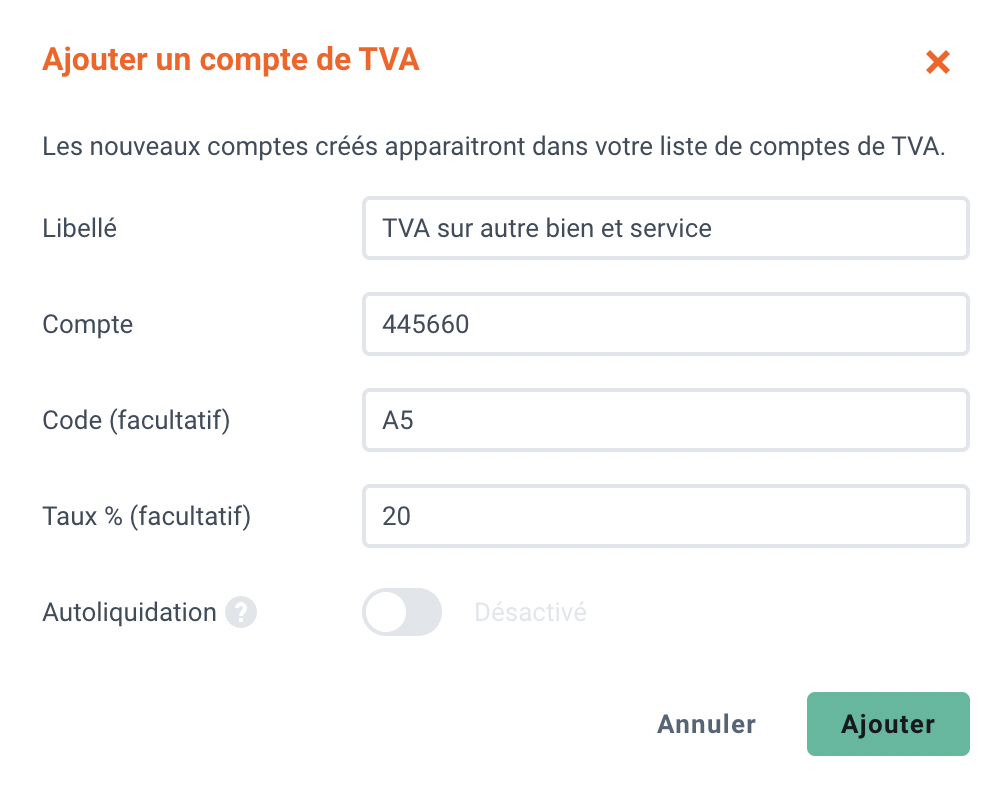Click the Libellé field label
The image size is (1008, 786).
80,228
